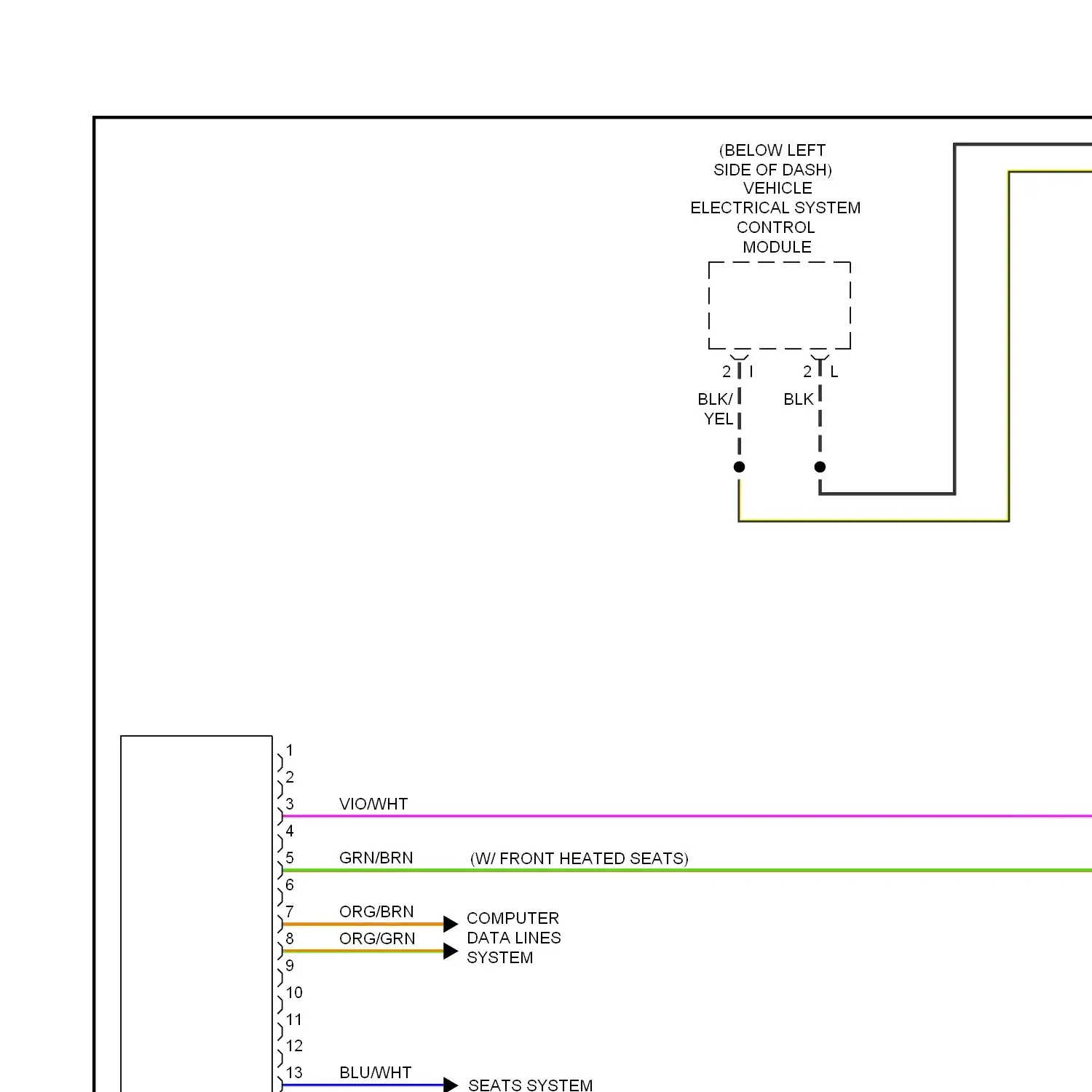1092x1092 pixels.
Task: Click the BLK/YEL wire label
Action: coord(716,409)
